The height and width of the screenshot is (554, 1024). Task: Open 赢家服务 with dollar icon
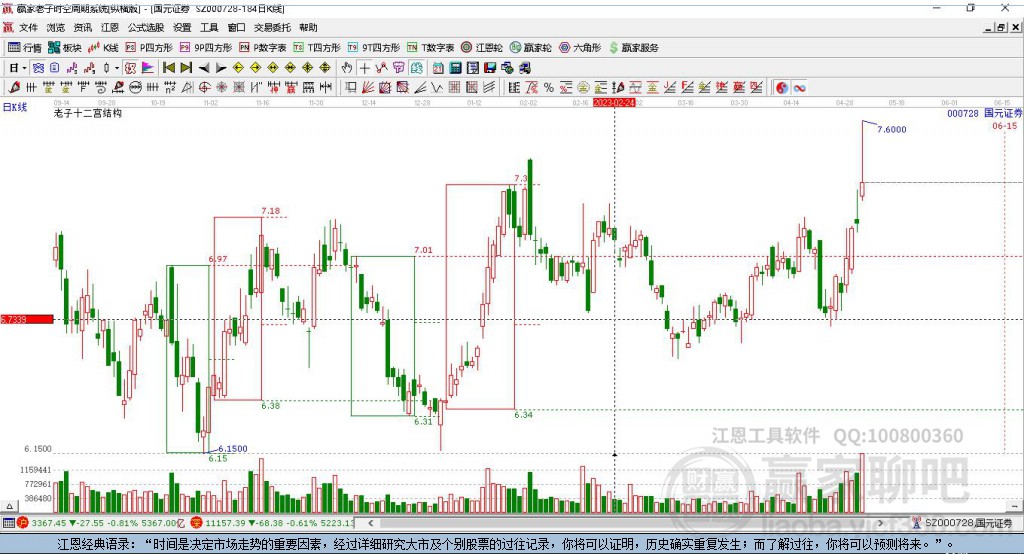pos(634,48)
